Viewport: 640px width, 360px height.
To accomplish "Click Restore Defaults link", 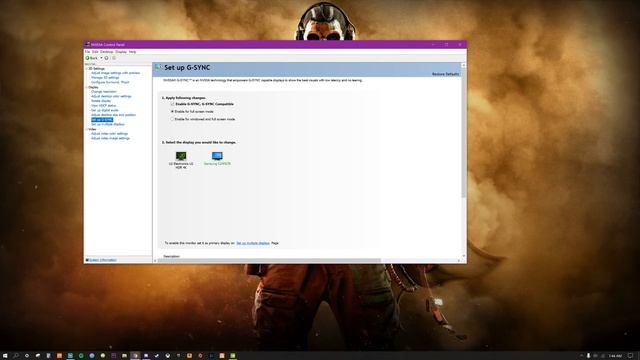I will pyautogui.click(x=445, y=74).
